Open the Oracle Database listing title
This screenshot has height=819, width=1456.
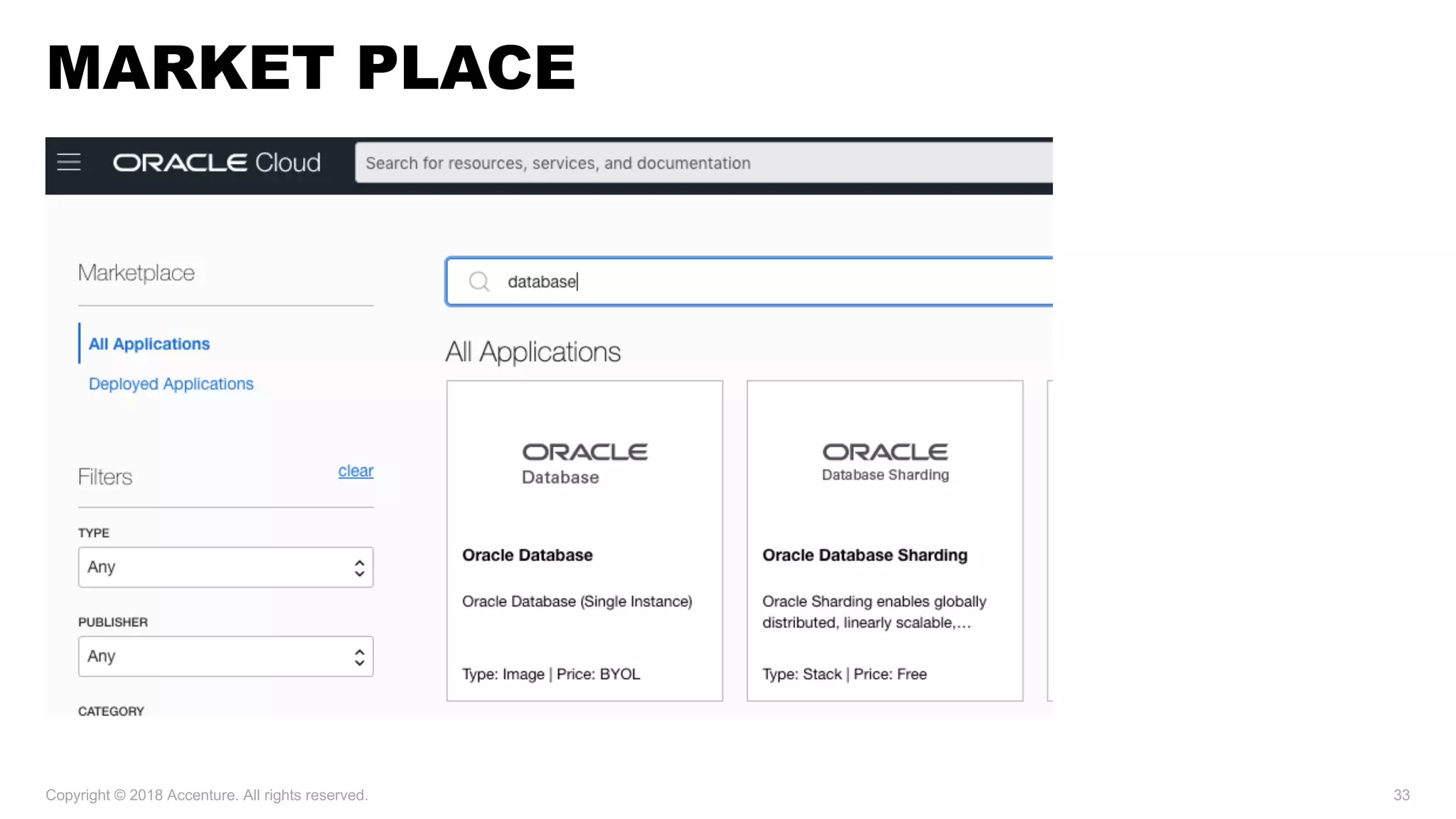pos(528,555)
